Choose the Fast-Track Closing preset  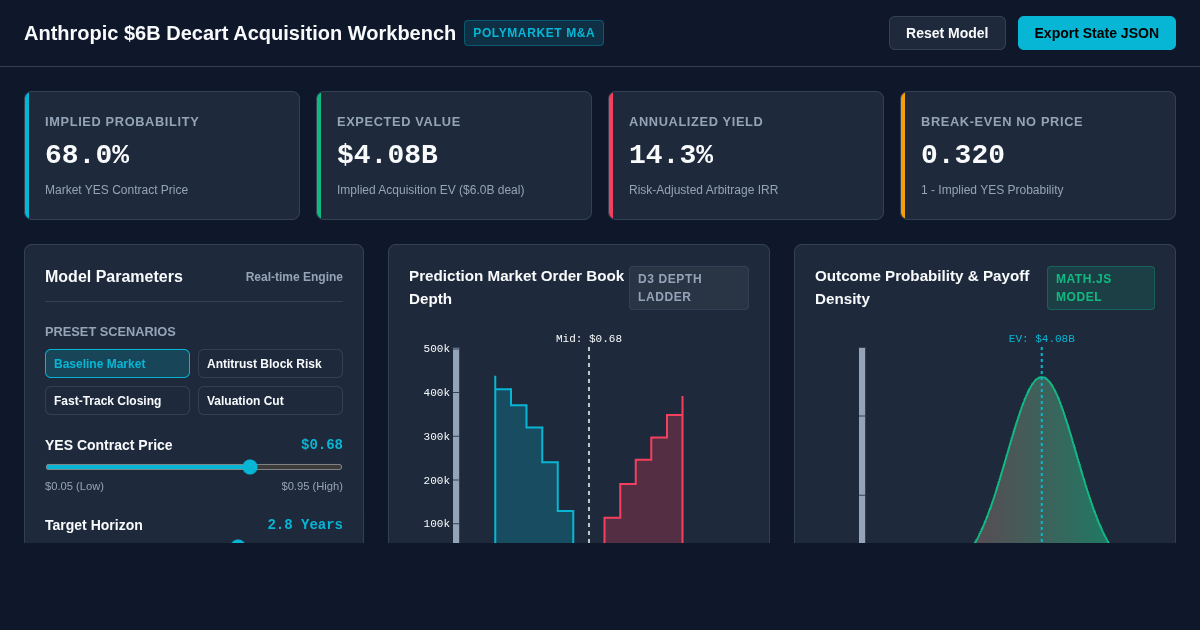tap(117, 401)
